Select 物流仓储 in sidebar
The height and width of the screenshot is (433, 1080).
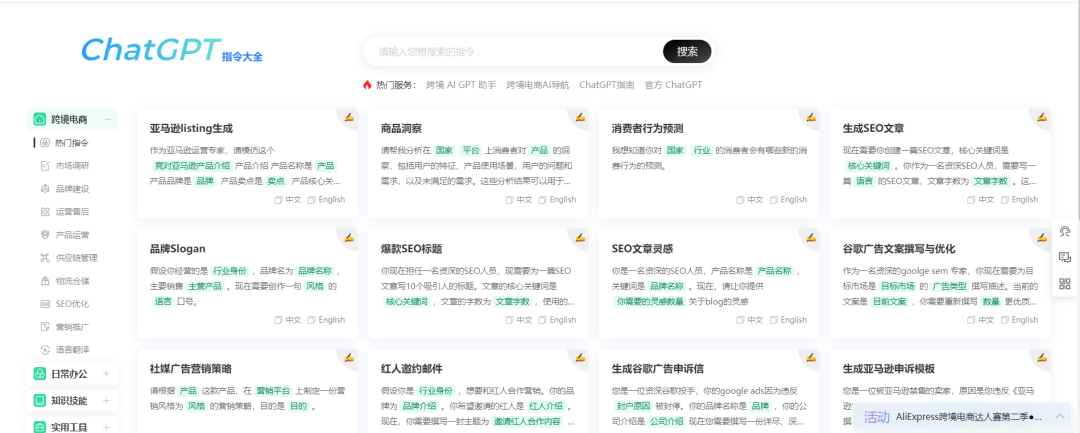click(x=72, y=281)
